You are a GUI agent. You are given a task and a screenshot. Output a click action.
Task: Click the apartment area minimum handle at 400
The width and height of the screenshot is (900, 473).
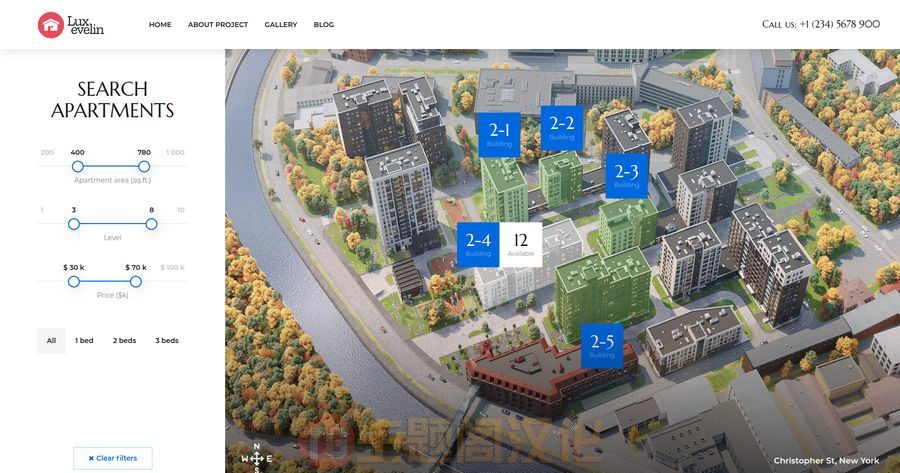pyautogui.click(x=77, y=166)
